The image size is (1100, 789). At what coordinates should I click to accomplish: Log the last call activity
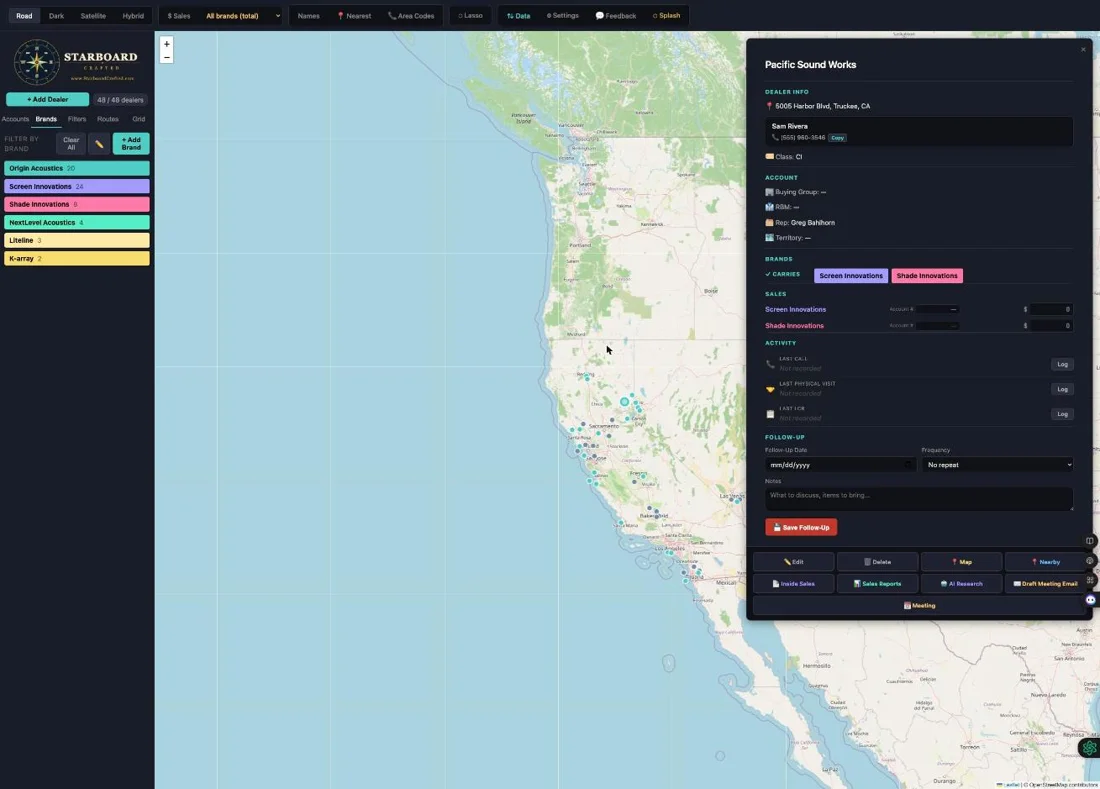1062,364
